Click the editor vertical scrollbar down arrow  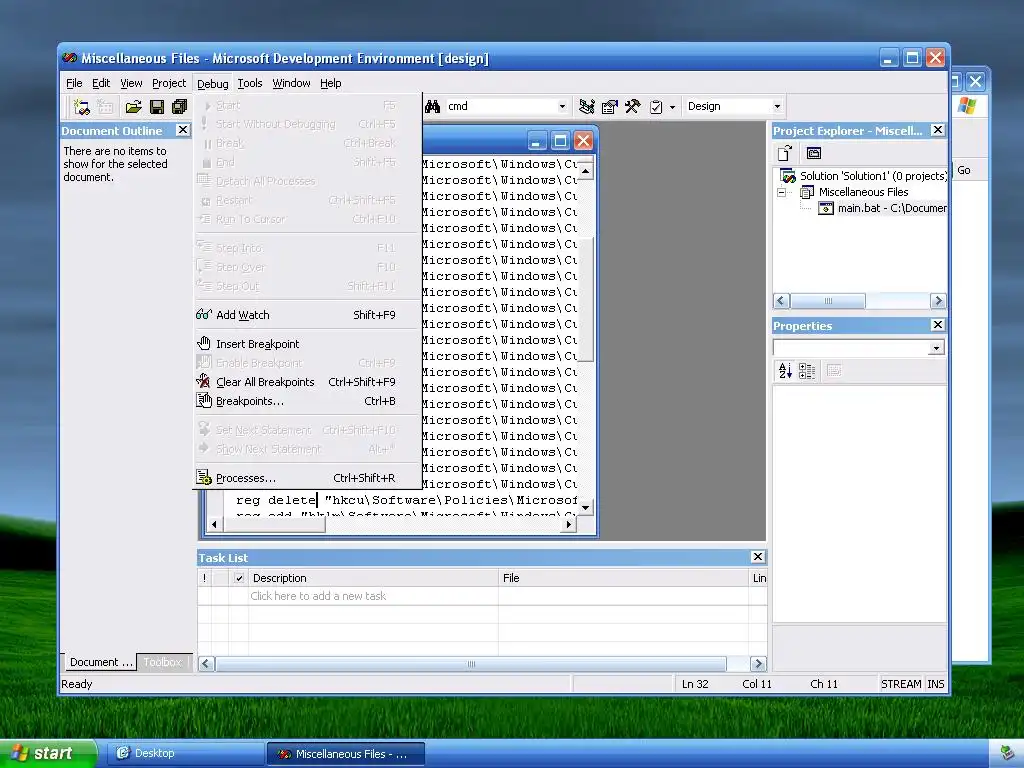point(586,507)
